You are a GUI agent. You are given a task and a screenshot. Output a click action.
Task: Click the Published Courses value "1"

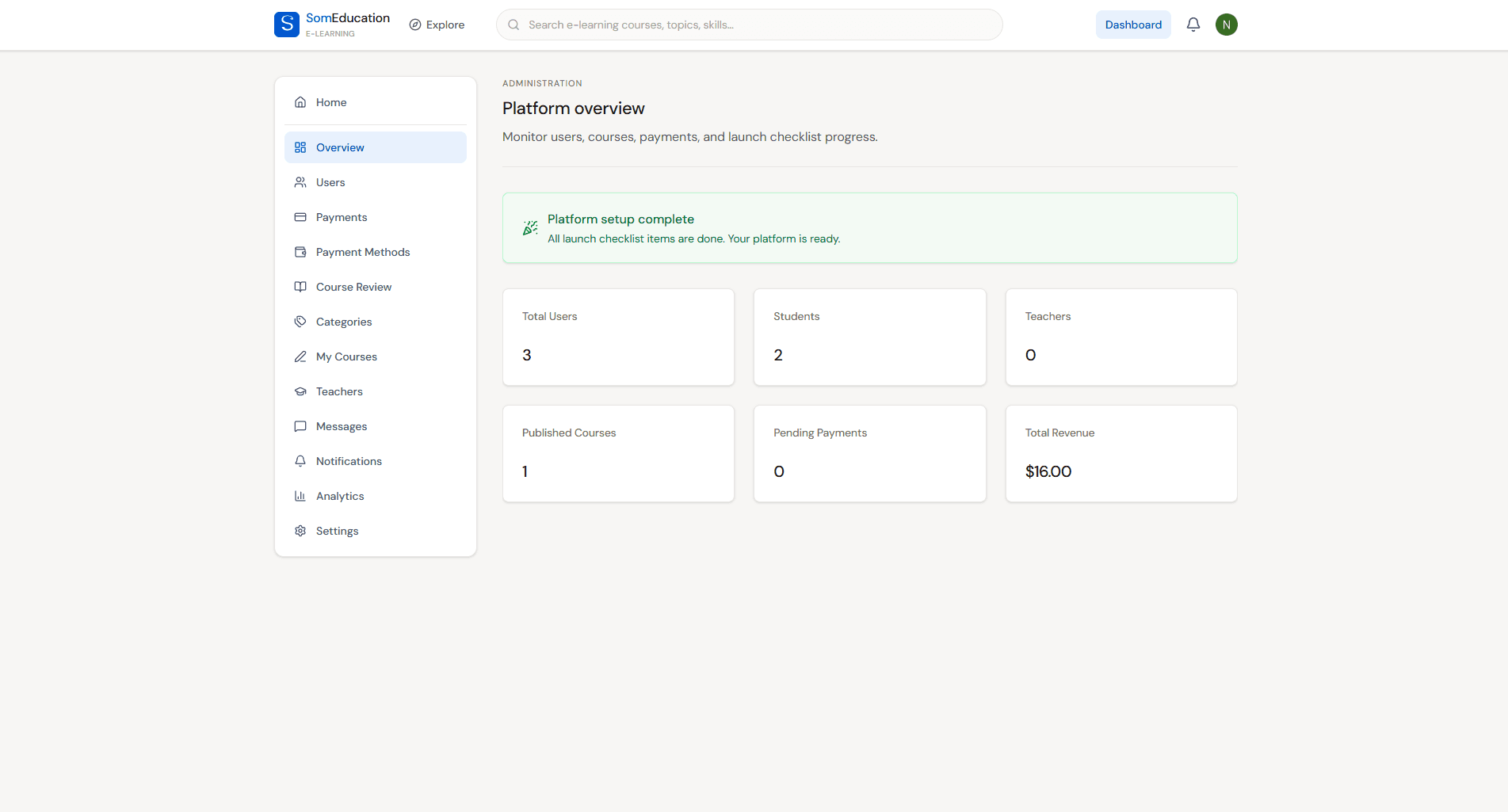click(525, 471)
